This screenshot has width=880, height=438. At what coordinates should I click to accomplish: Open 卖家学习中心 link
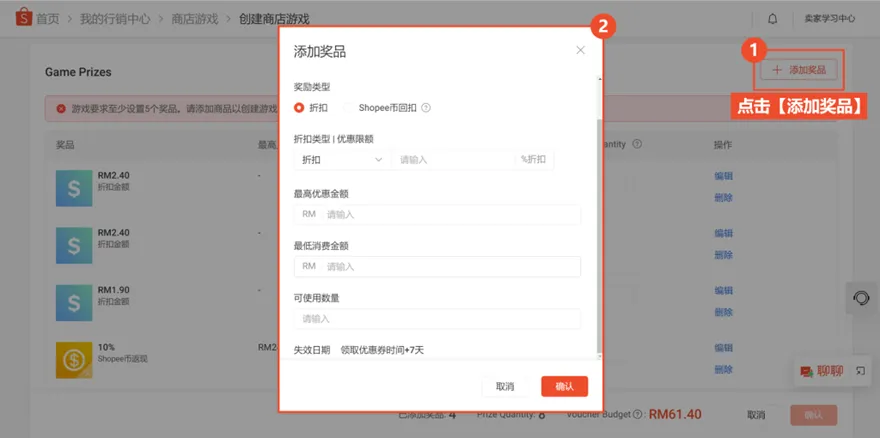tap(830, 19)
